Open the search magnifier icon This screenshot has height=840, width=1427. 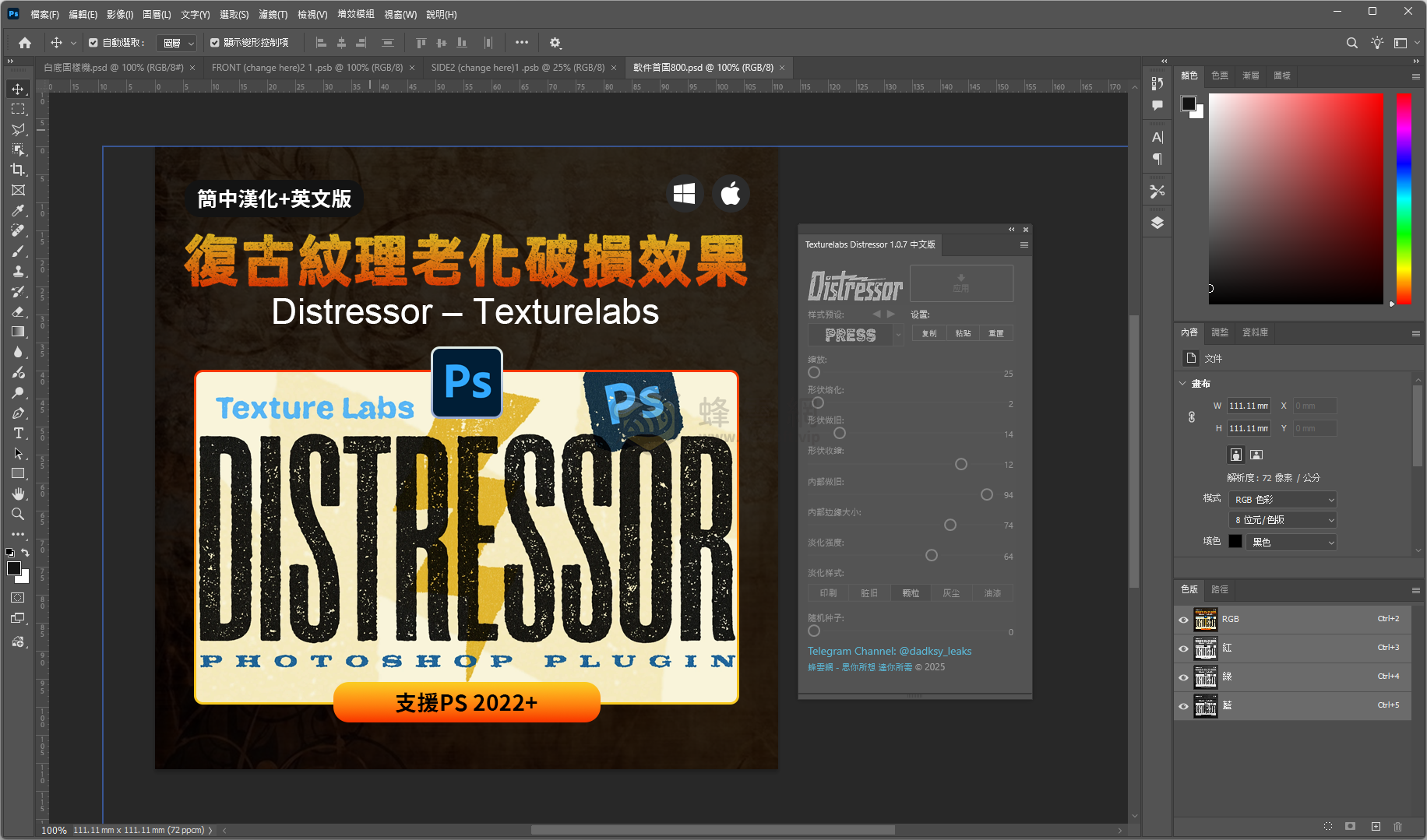click(1351, 43)
